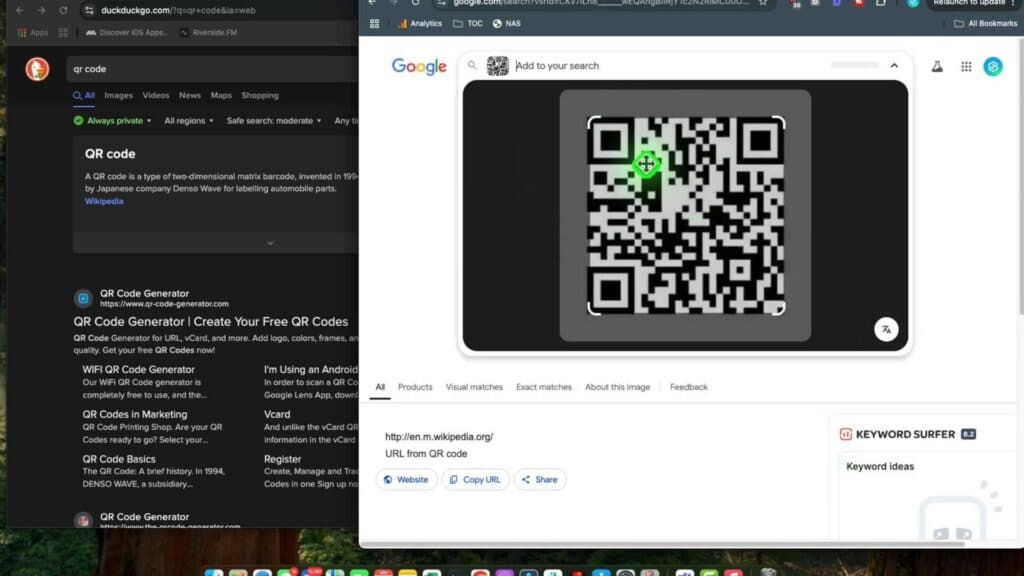The image size is (1024, 576).
Task: Switch to News tab in DuckDuckGo
Action: coord(190,95)
